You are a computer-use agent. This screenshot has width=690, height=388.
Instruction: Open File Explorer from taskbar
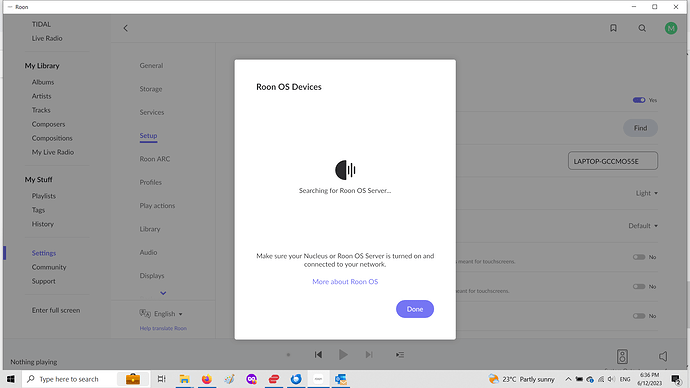pyautogui.click(x=184, y=379)
